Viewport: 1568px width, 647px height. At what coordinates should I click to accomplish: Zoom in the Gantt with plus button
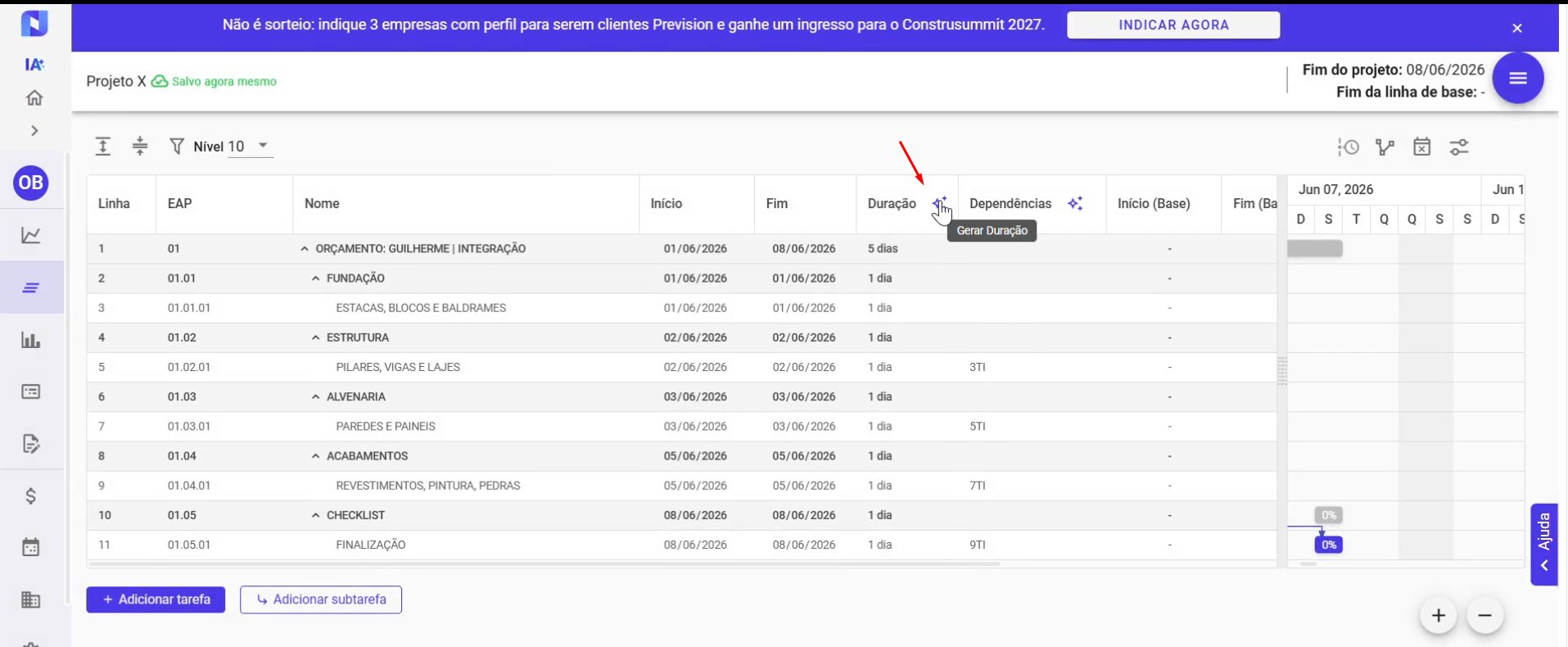pyautogui.click(x=1439, y=615)
